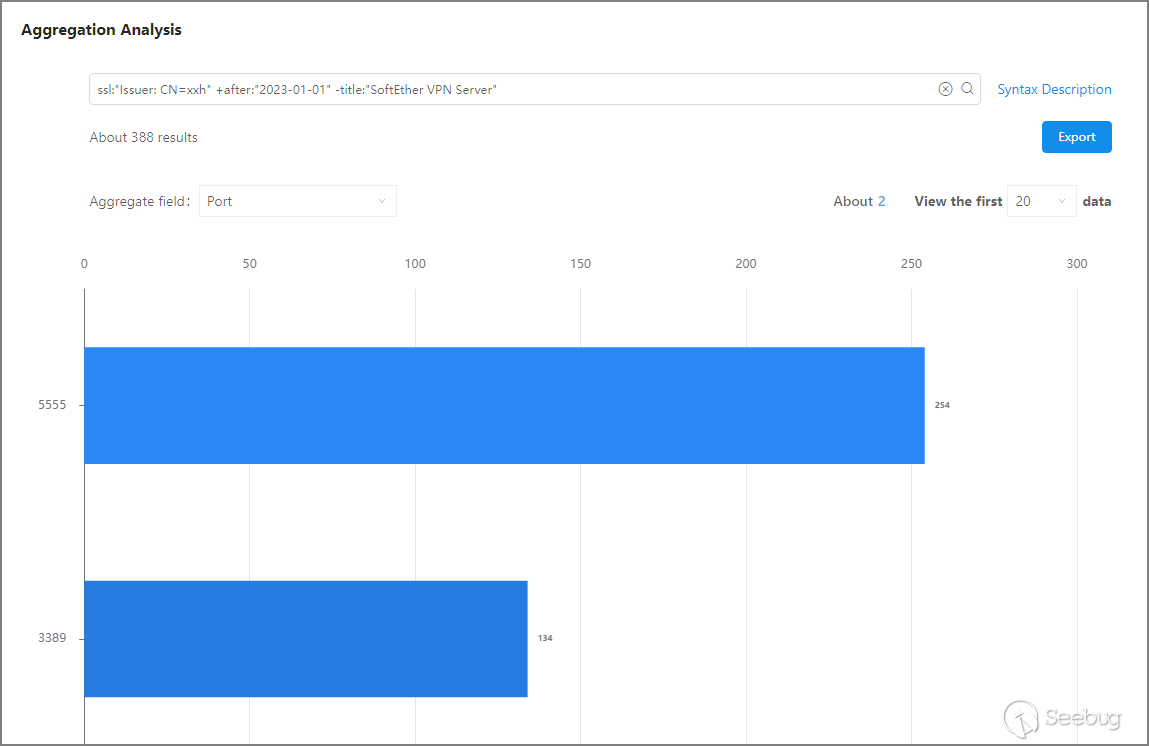1149x746 pixels.
Task: Click the 150 tick on the top axis
Action: [x=580, y=264]
